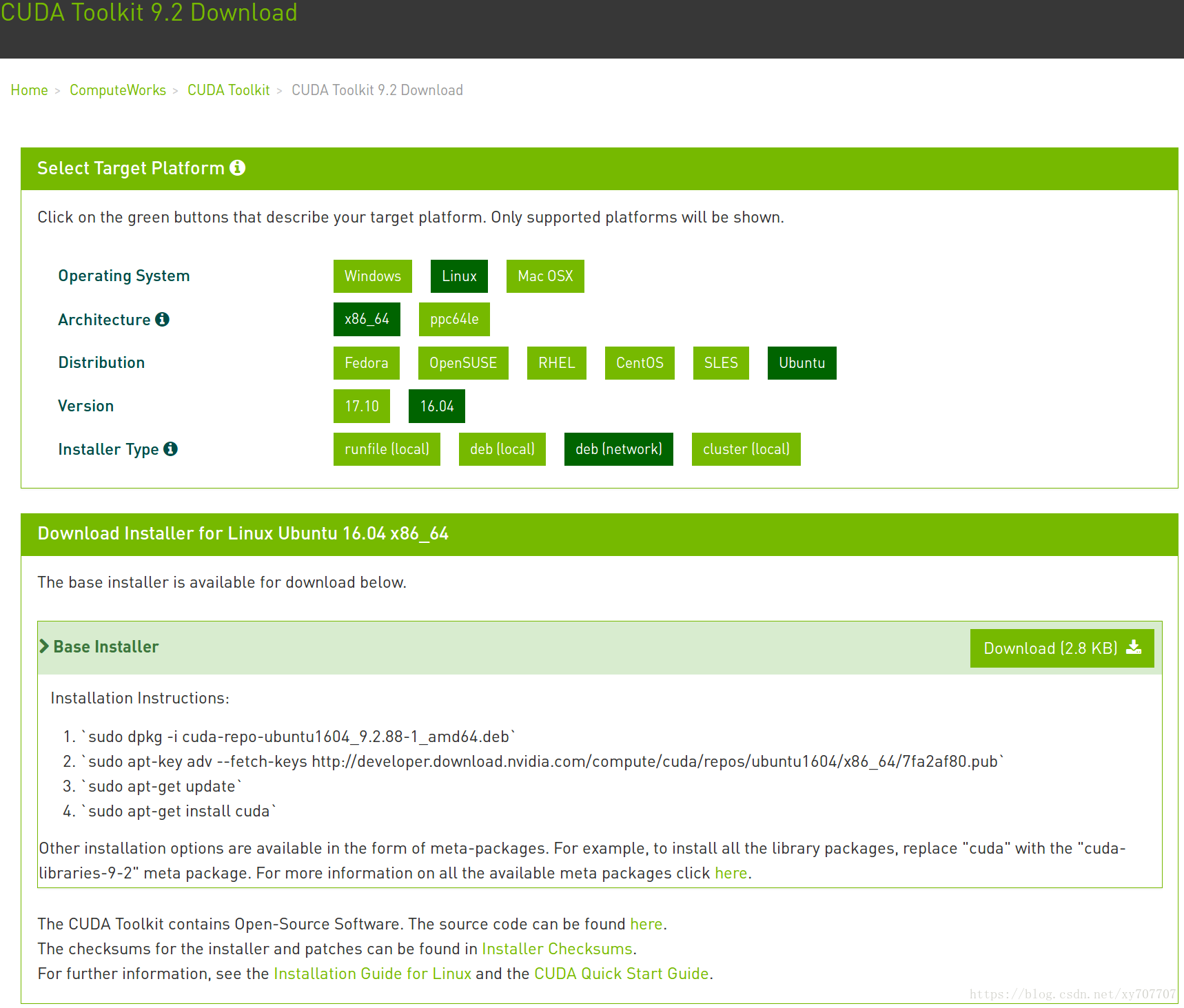Select version 16.04
Viewport: 1184px width, 1008px height.
tap(437, 406)
